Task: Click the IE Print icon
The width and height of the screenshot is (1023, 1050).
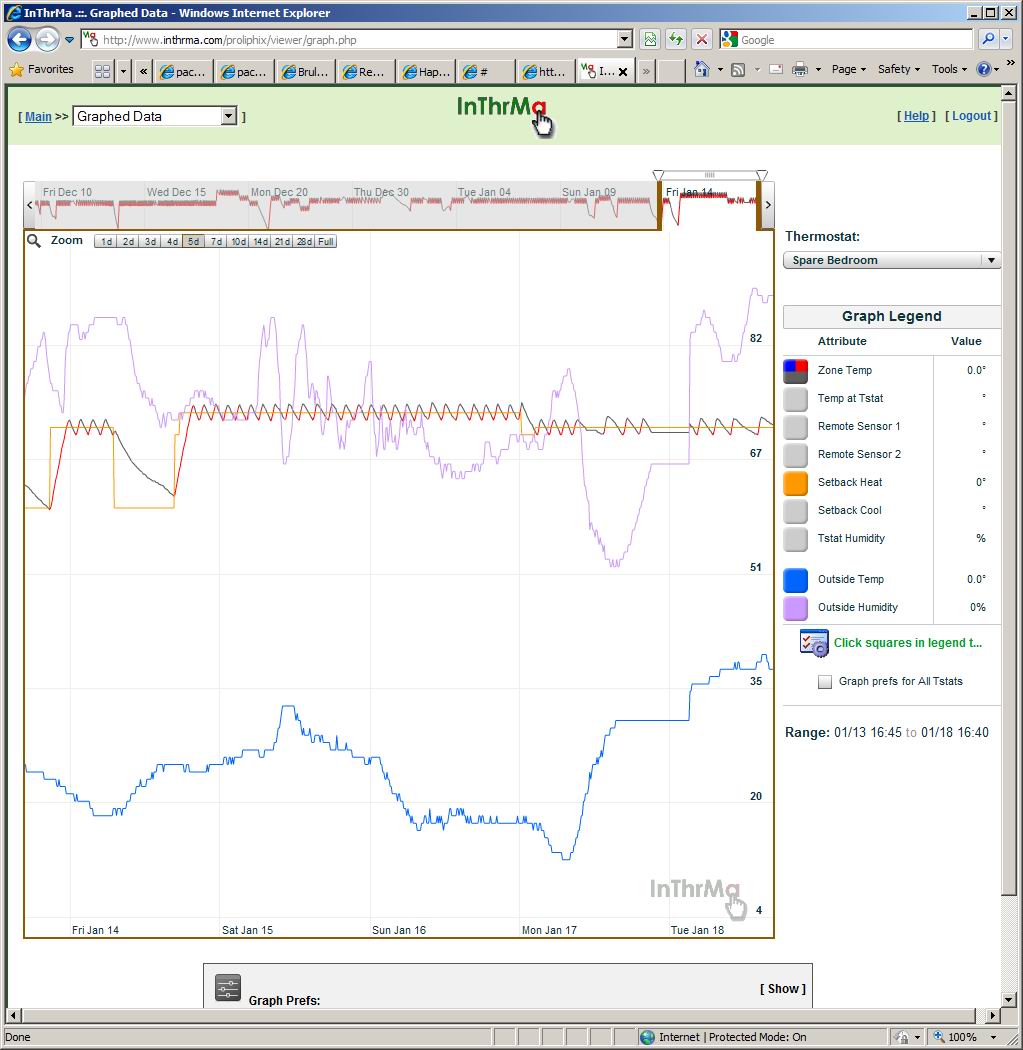Action: pyautogui.click(x=800, y=70)
